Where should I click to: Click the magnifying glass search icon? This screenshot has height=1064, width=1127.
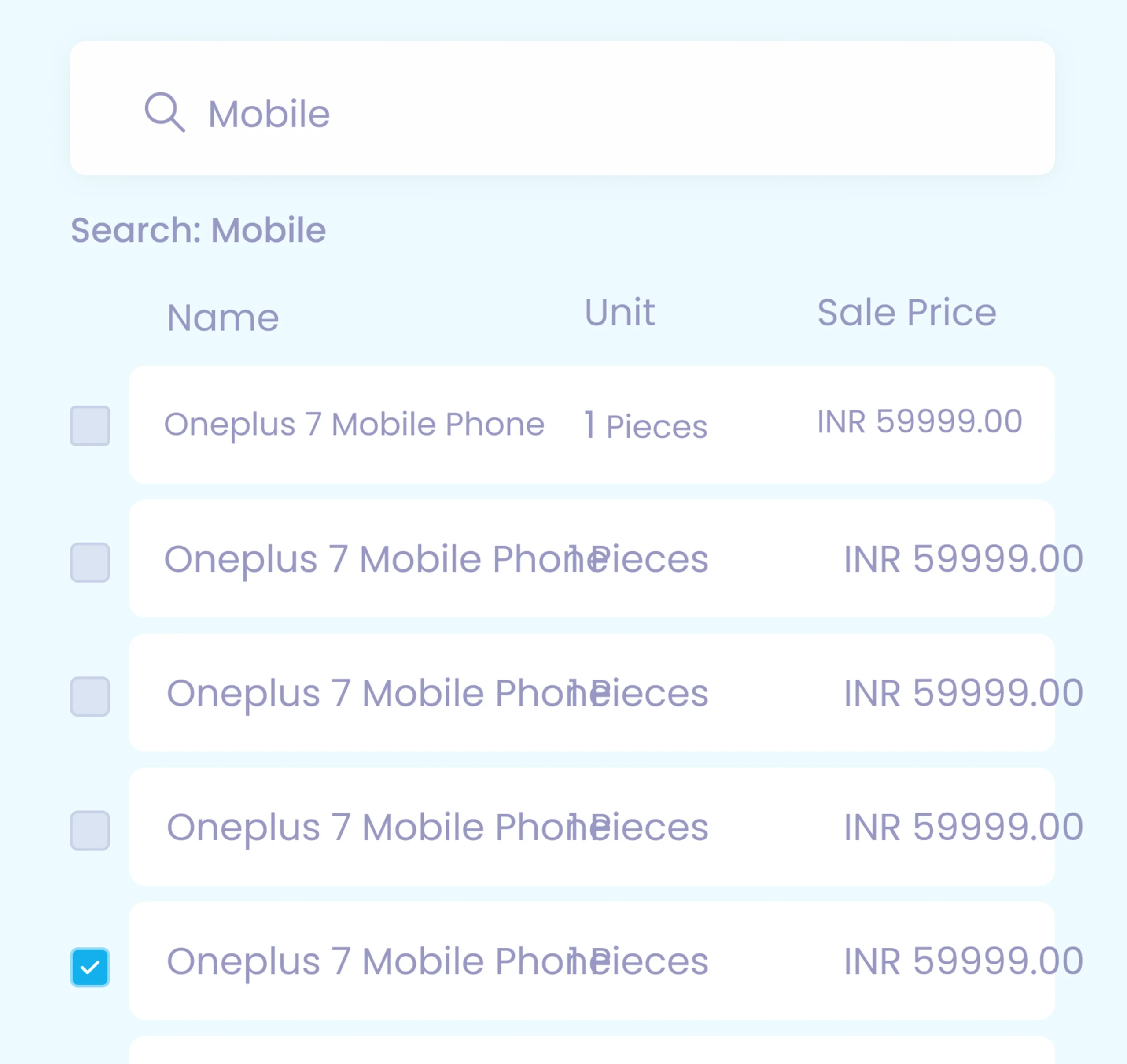164,112
